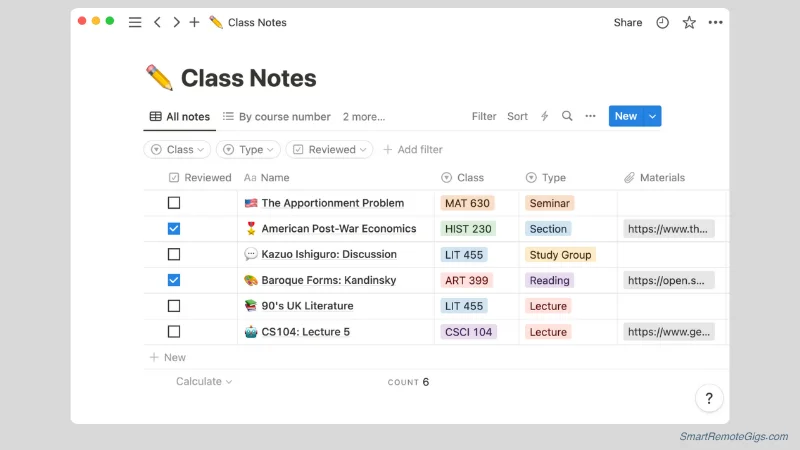Go forward with the right arrow
The height and width of the screenshot is (450, 800).
176,22
